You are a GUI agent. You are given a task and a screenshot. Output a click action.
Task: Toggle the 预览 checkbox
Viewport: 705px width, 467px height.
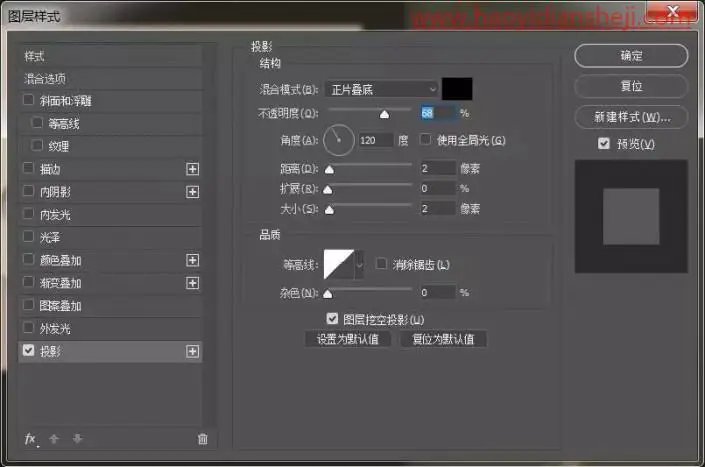604,143
